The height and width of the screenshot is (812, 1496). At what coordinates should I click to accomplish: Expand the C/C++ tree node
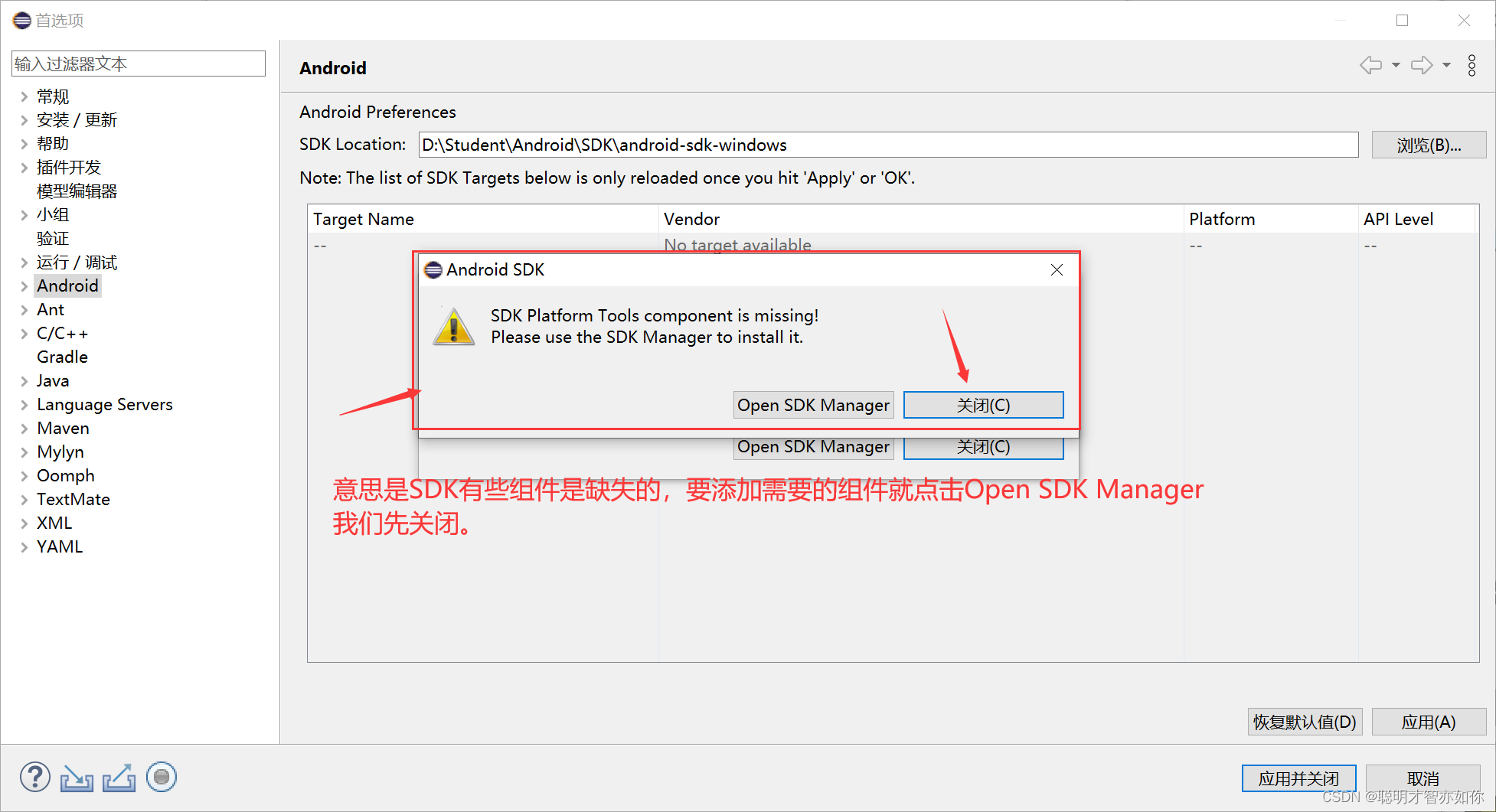tap(24, 334)
